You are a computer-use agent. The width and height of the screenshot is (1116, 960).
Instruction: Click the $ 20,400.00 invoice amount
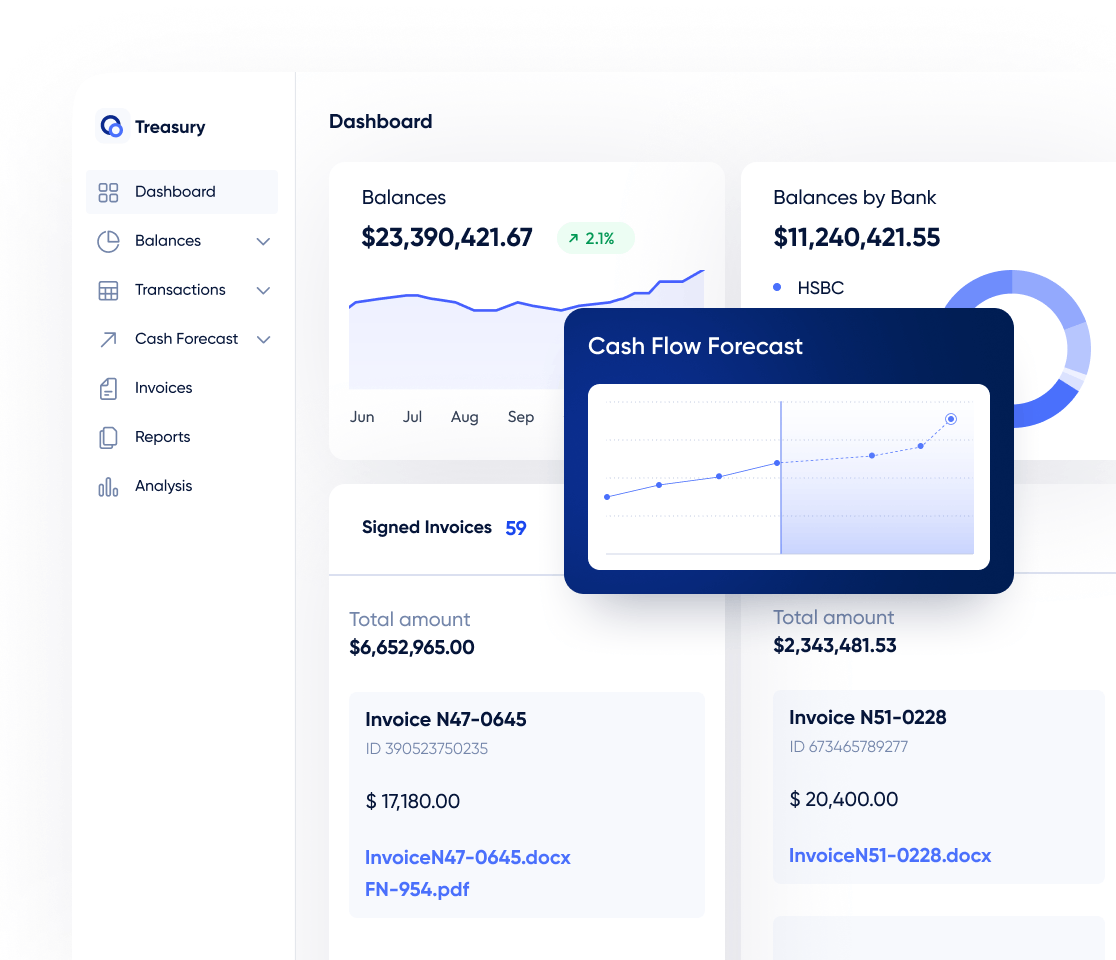coord(843,799)
